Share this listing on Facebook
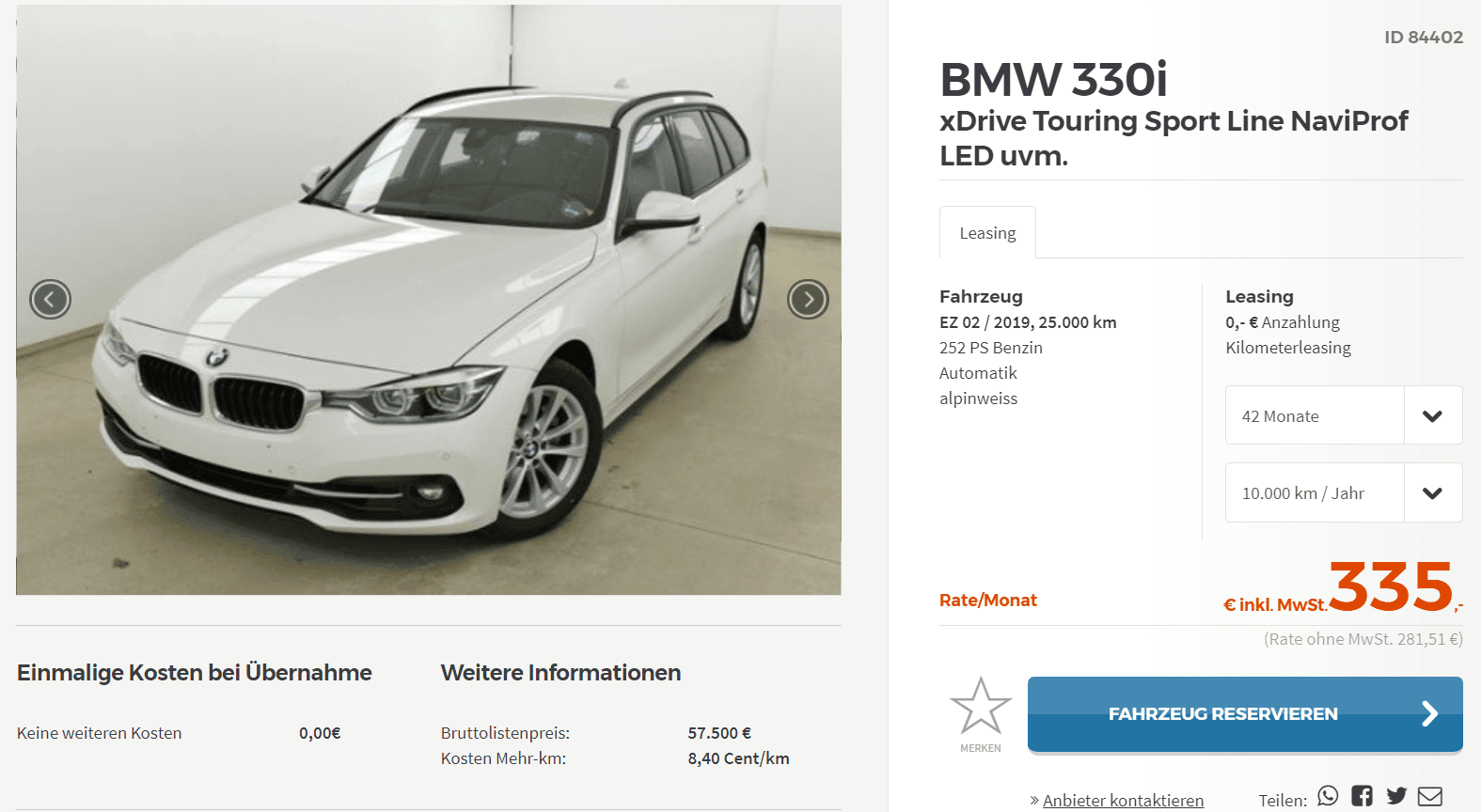This screenshot has height=812, width=1481. pos(1362,796)
